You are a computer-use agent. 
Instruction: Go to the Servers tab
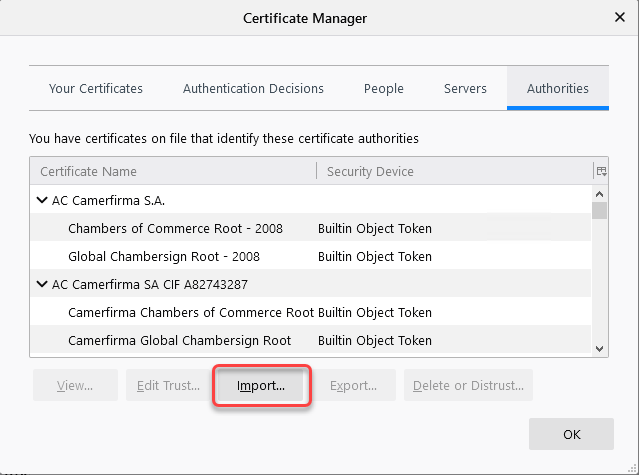pos(465,88)
